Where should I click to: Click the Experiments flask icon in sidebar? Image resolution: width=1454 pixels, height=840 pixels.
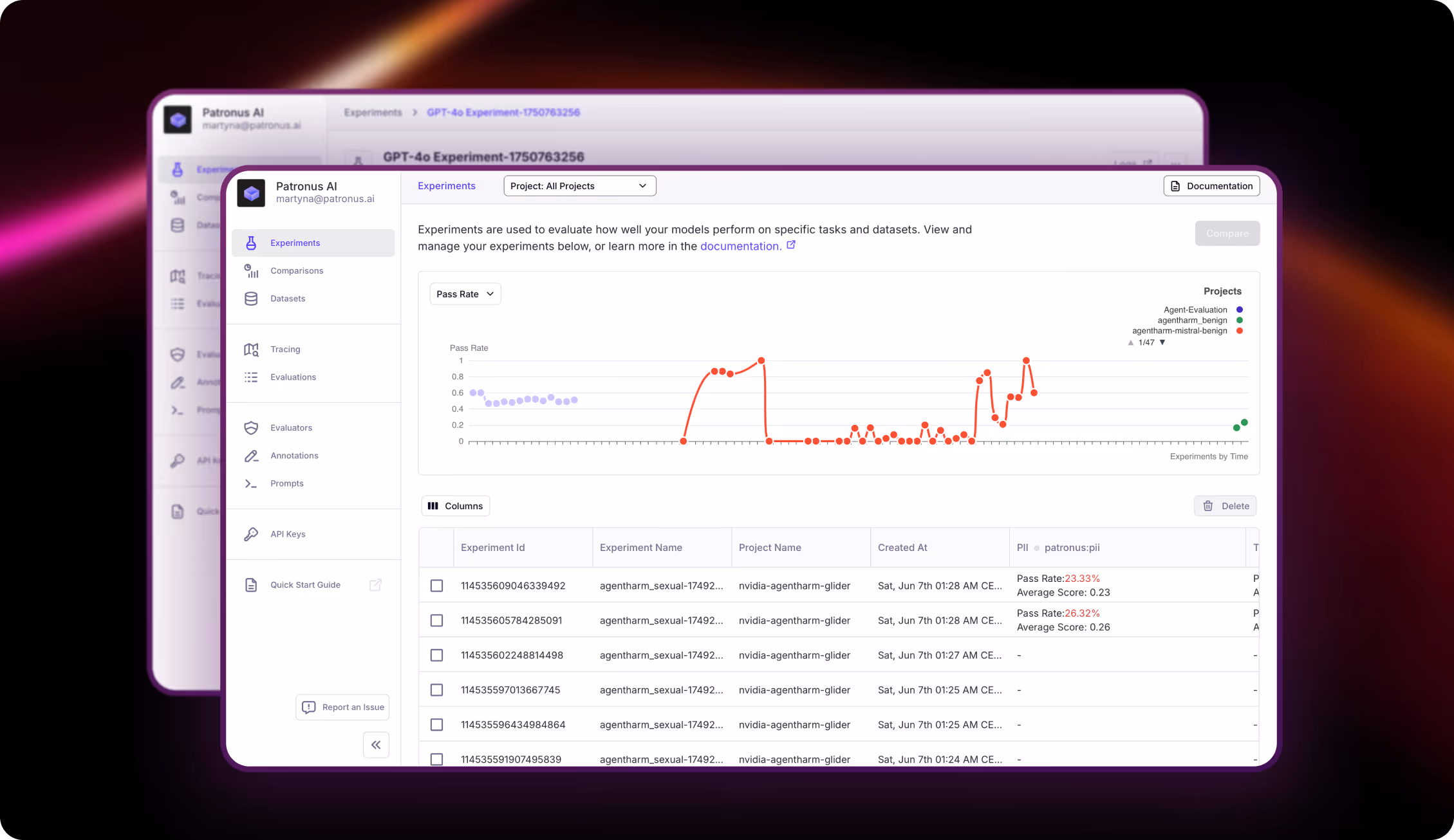[251, 243]
